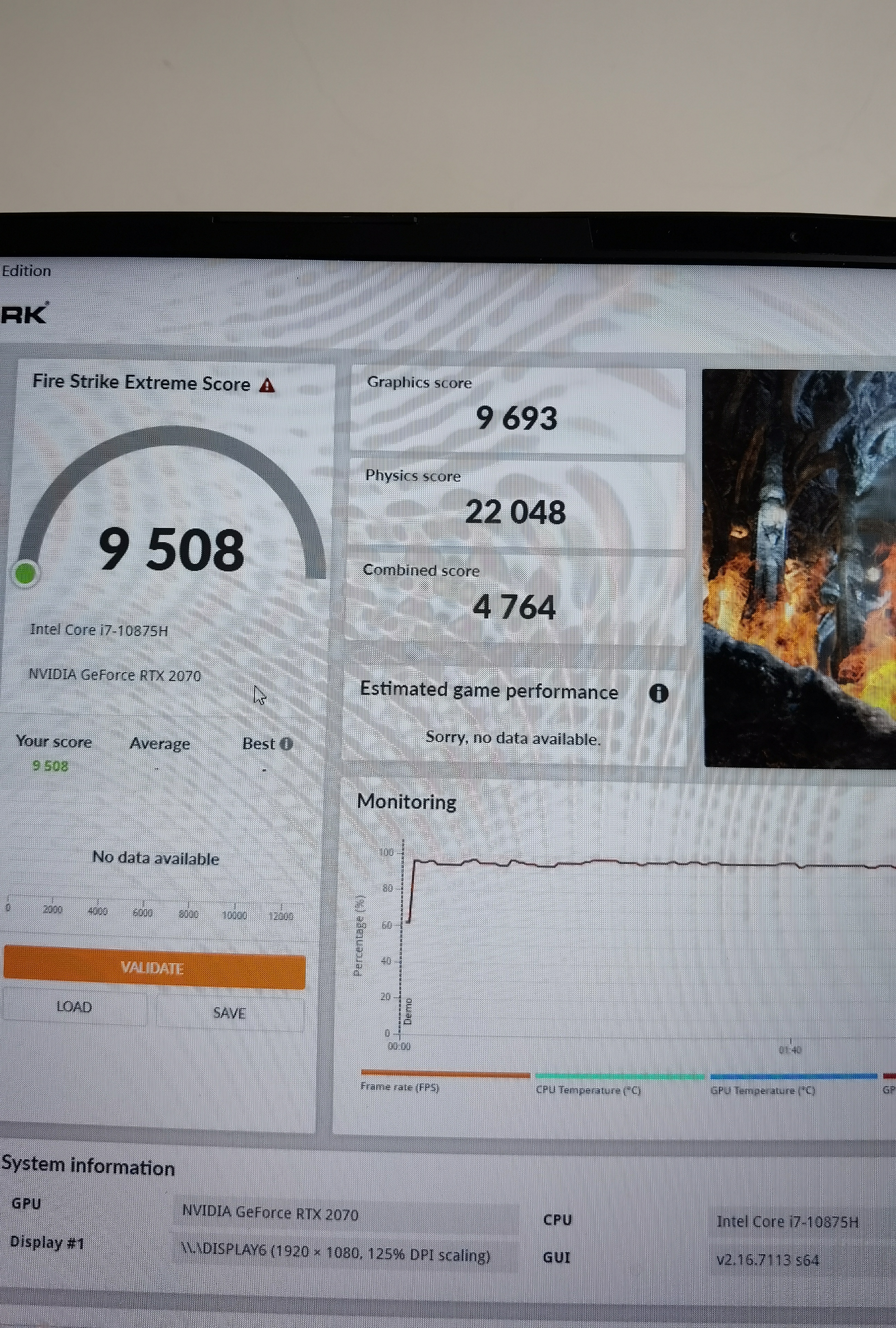The height and width of the screenshot is (1328, 896).
Task: Click the 01:40 tick on chart timeline
Action: (790, 1050)
